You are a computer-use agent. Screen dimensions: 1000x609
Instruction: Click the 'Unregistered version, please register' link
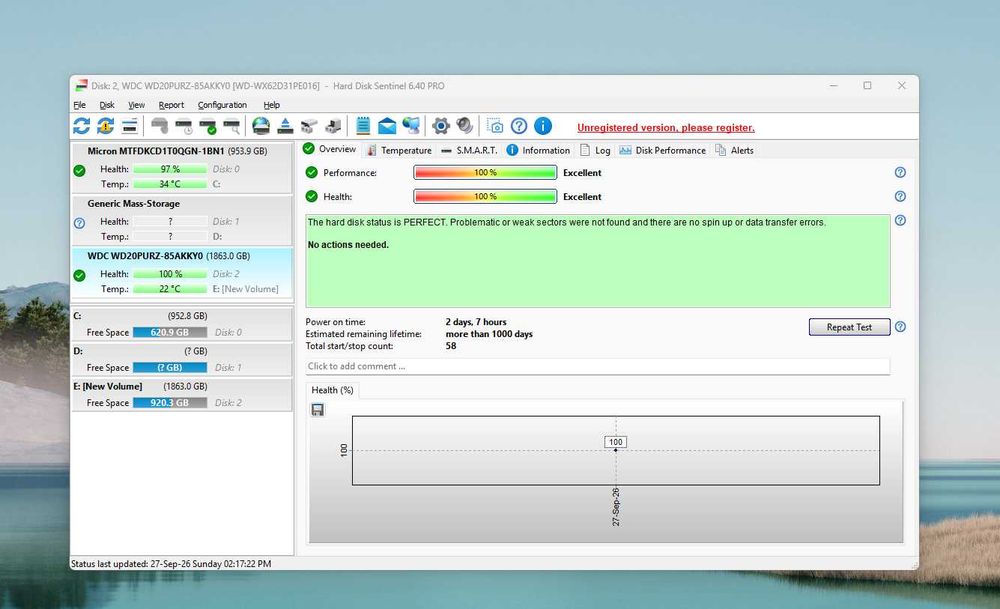(x=666, y=128)
